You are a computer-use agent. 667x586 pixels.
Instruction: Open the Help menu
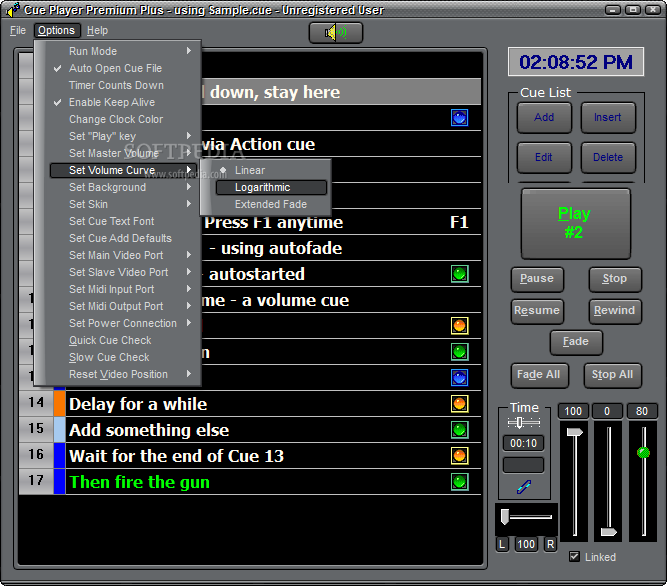tap(97, 31)
